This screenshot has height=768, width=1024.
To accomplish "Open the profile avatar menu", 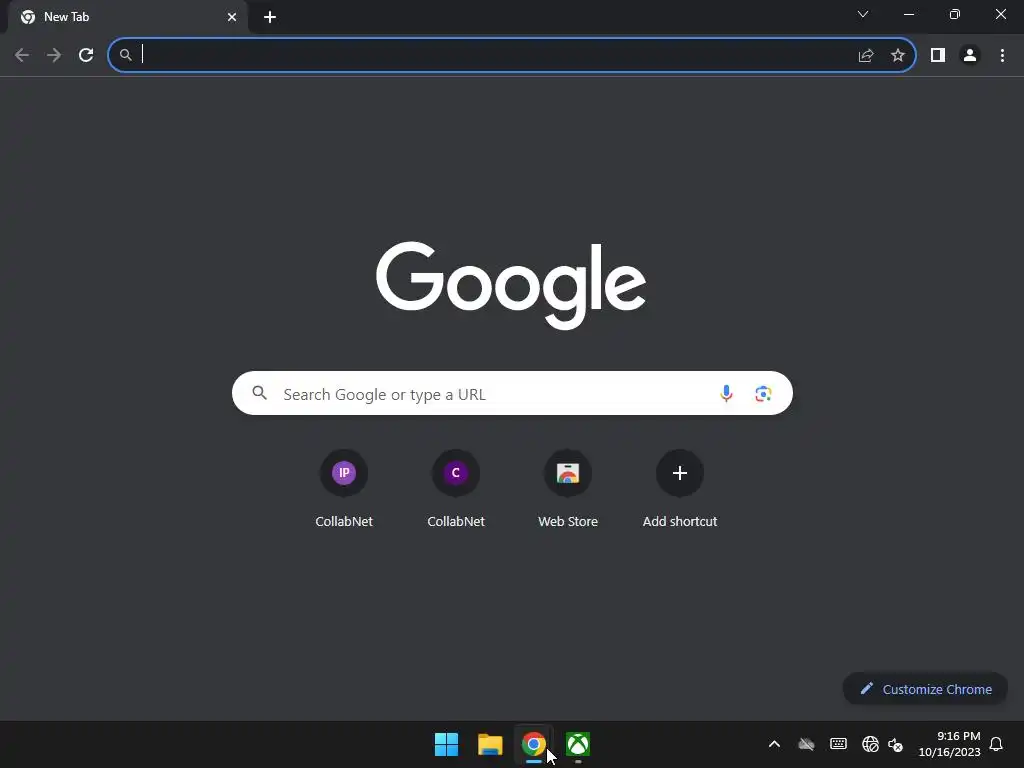I will tap(970, 56).
